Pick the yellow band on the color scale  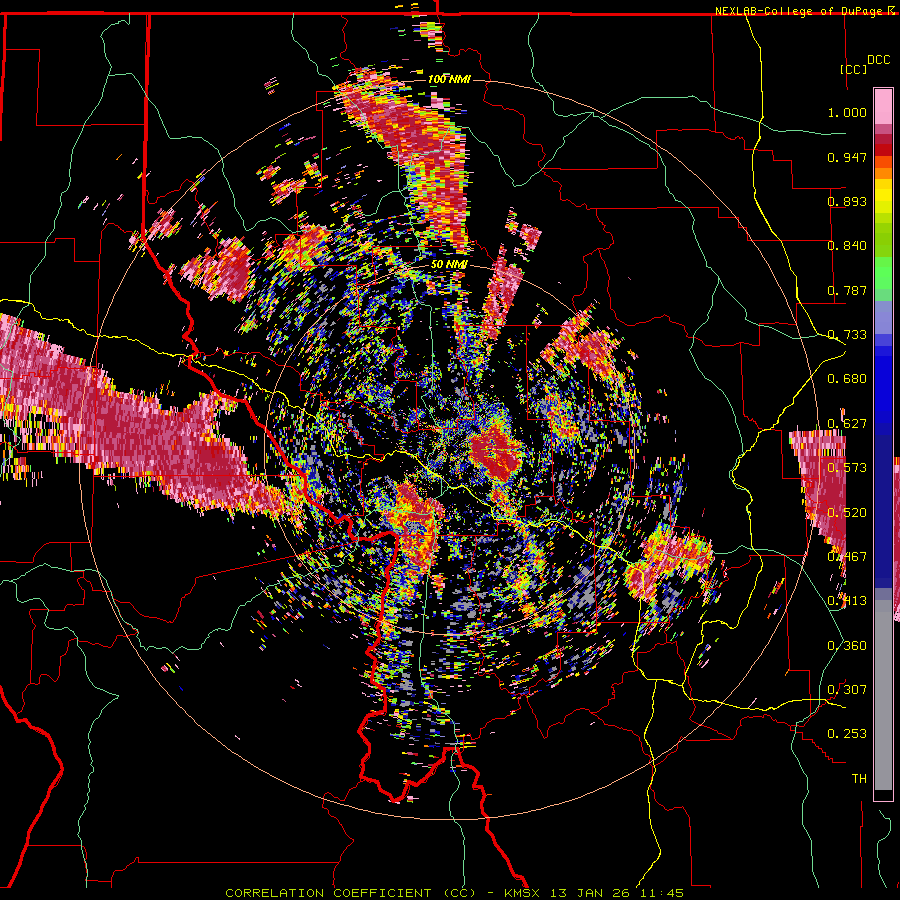pos(883,197)
